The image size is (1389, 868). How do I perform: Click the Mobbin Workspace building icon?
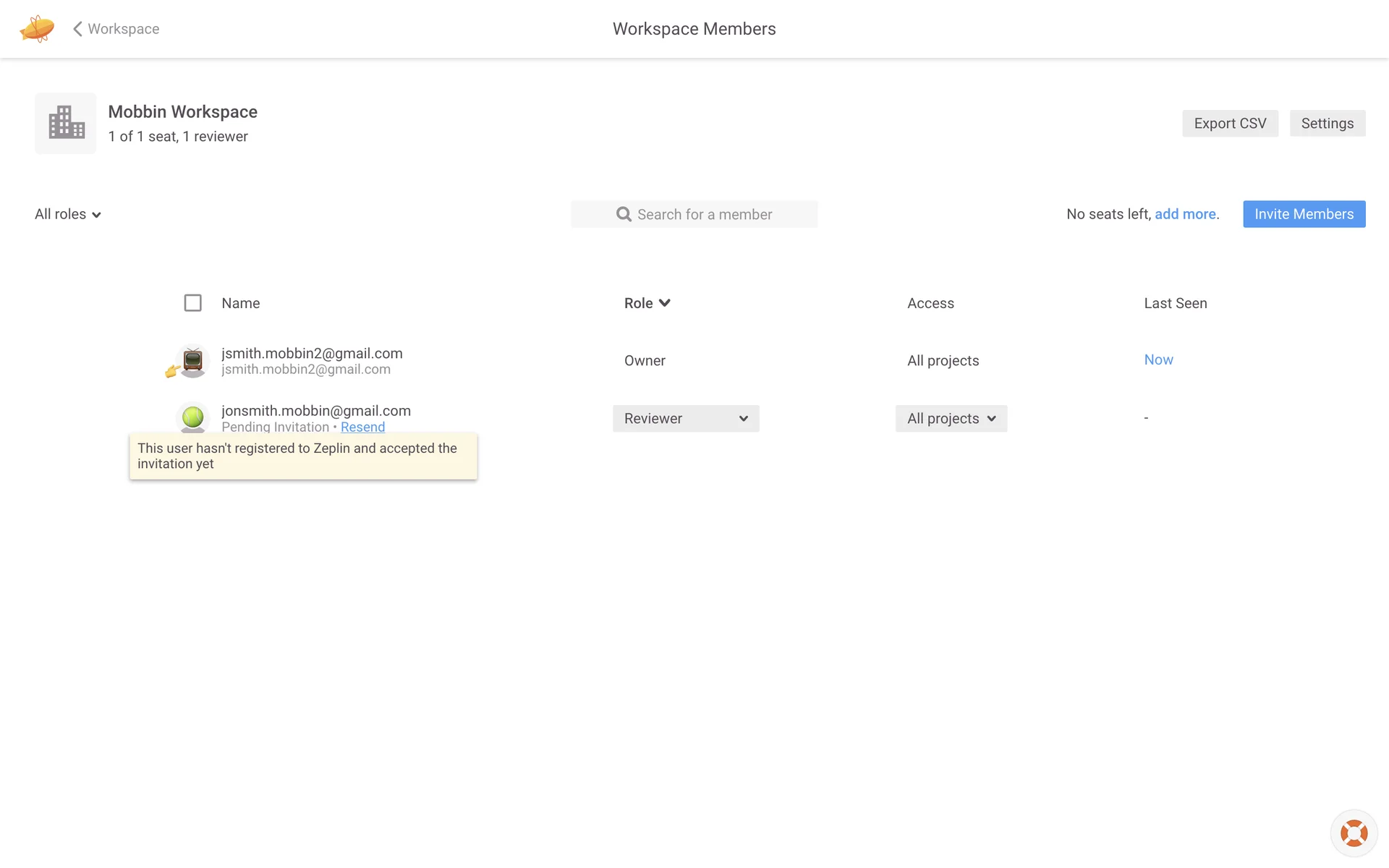point(66,123)
